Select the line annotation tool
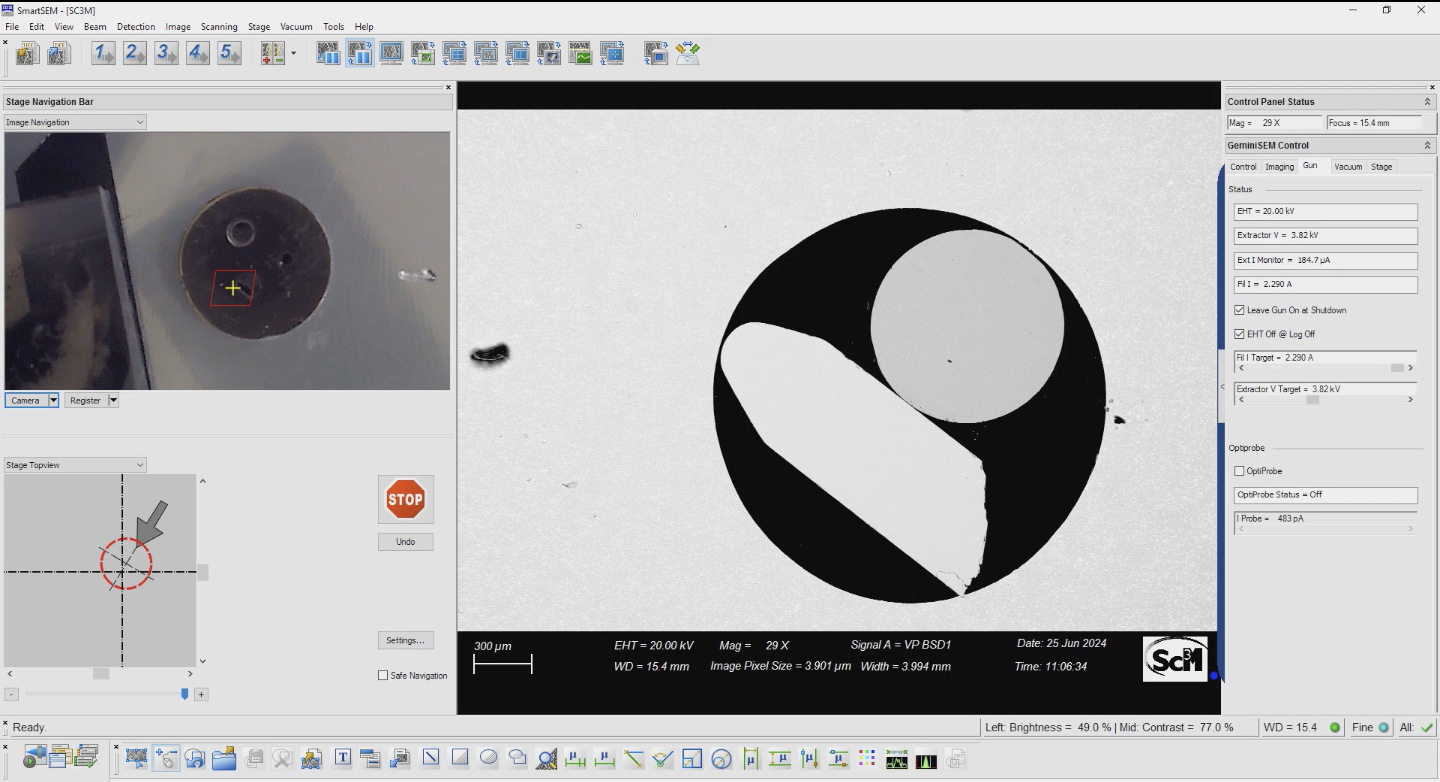Screen dimensions: 1440x782 (431, 758)
